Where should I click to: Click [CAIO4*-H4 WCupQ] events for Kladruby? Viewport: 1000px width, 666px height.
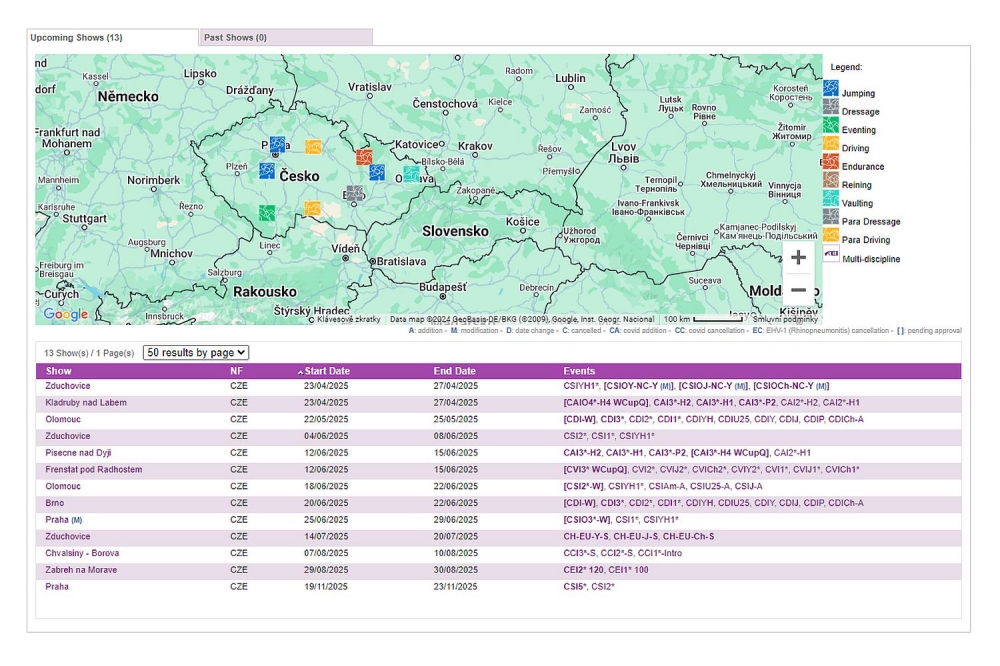pyautogui.click(x=711, y=403)
